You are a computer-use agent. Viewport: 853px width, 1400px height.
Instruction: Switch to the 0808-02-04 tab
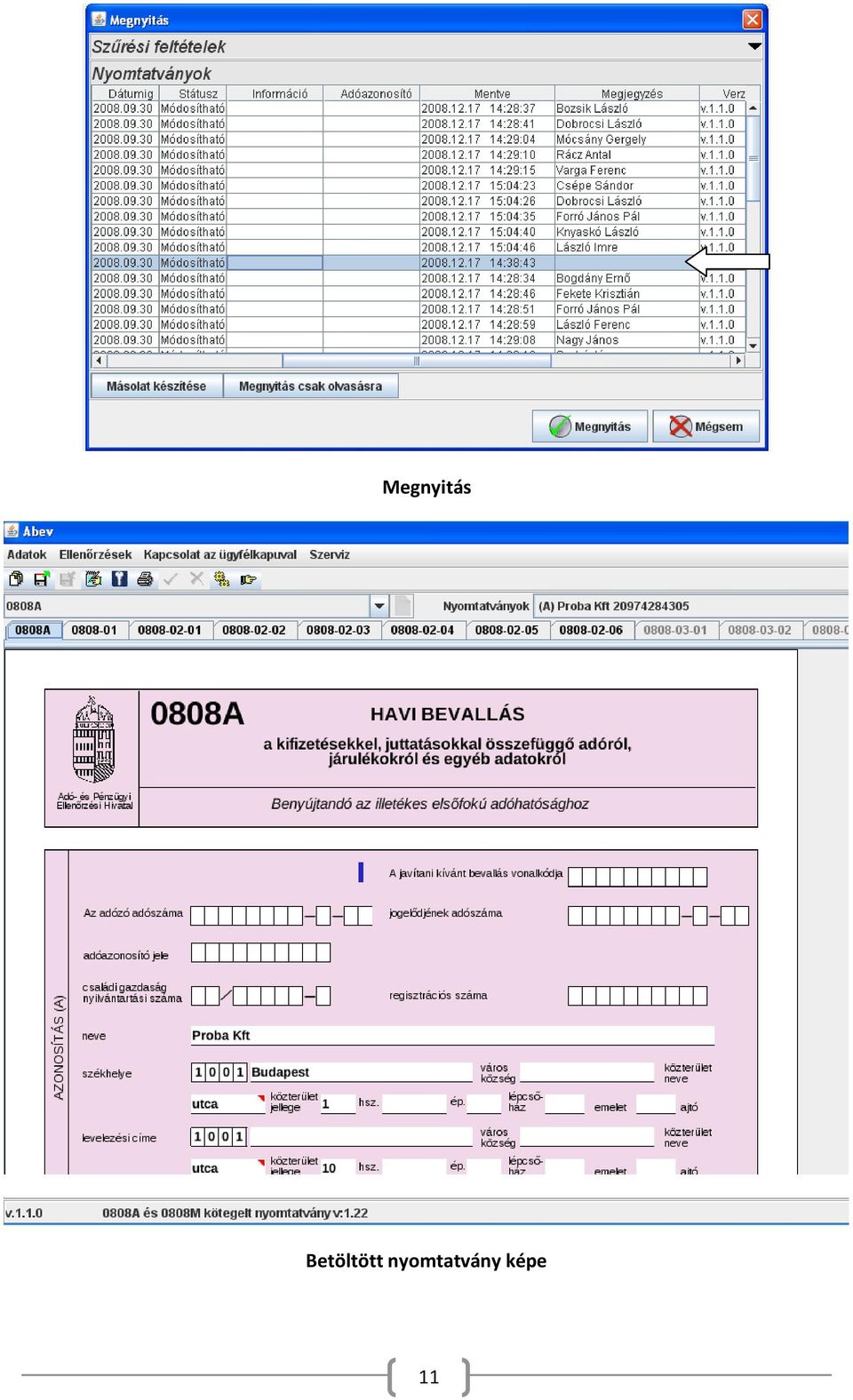coord(422,630)
